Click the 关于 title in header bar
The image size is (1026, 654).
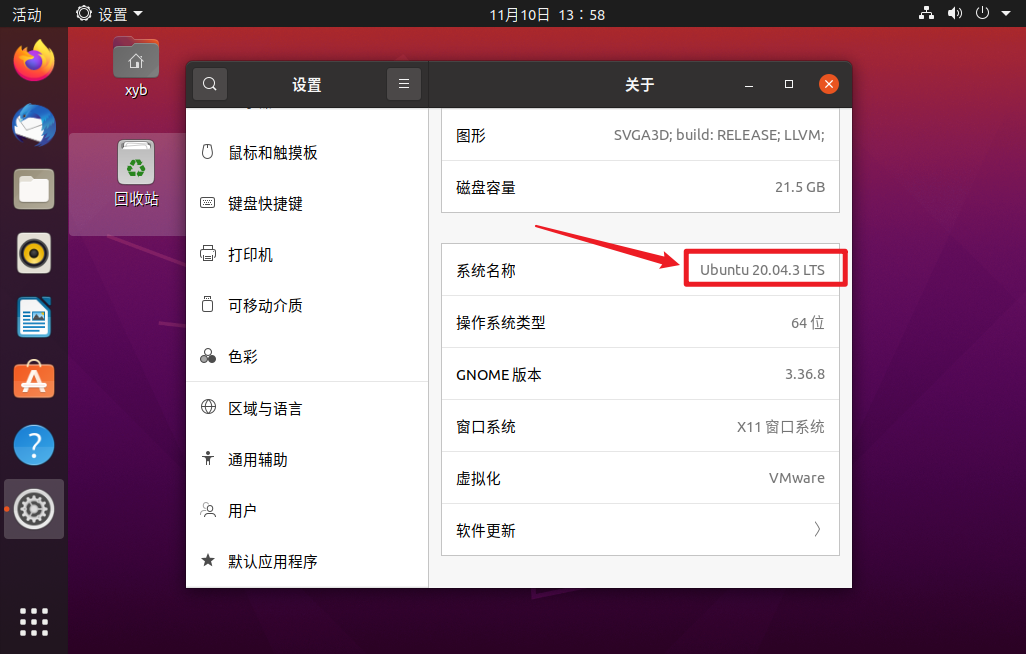(x=639, y=84)
